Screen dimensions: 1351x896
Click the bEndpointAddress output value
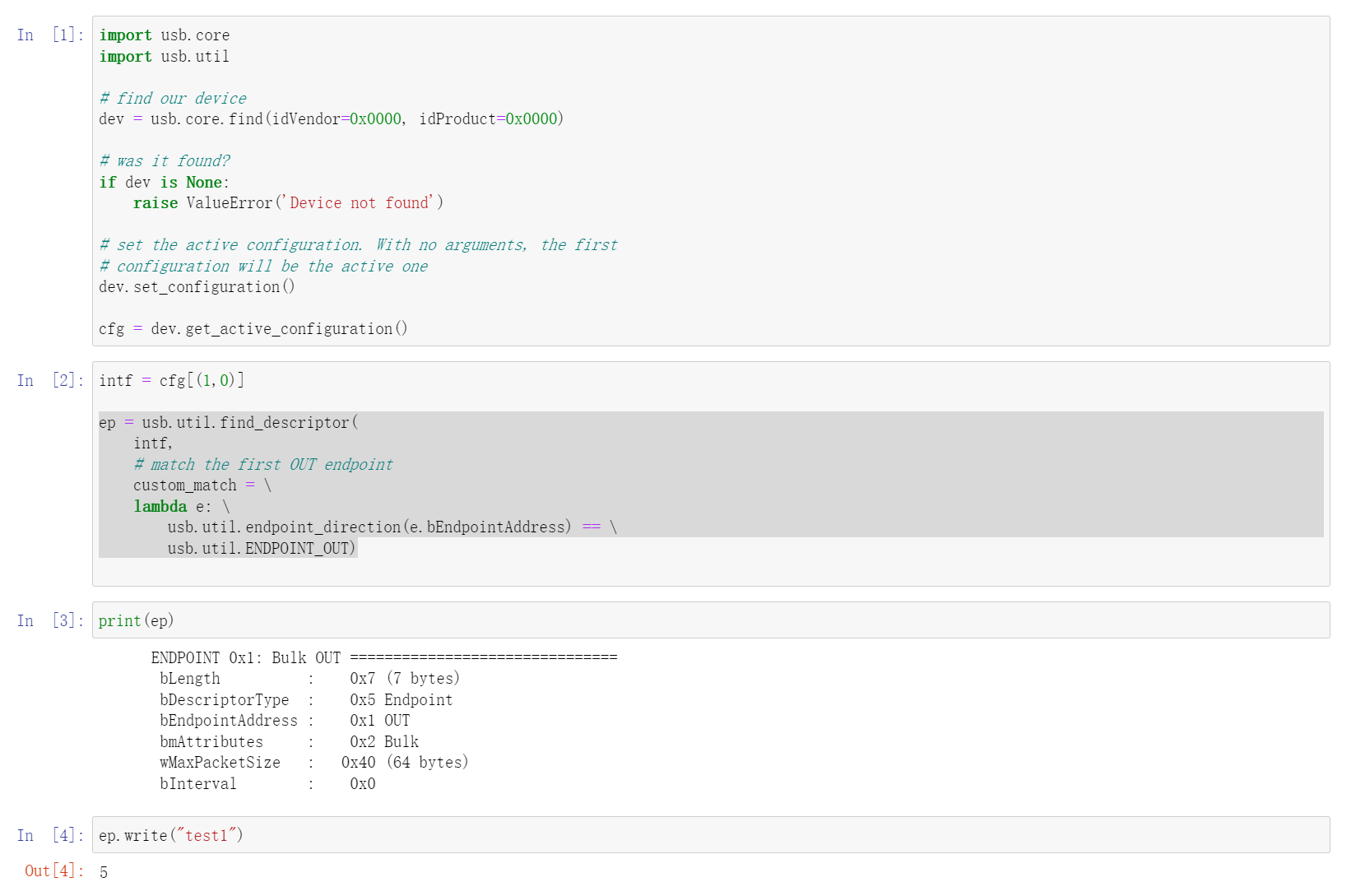click(x=377, y=720)
